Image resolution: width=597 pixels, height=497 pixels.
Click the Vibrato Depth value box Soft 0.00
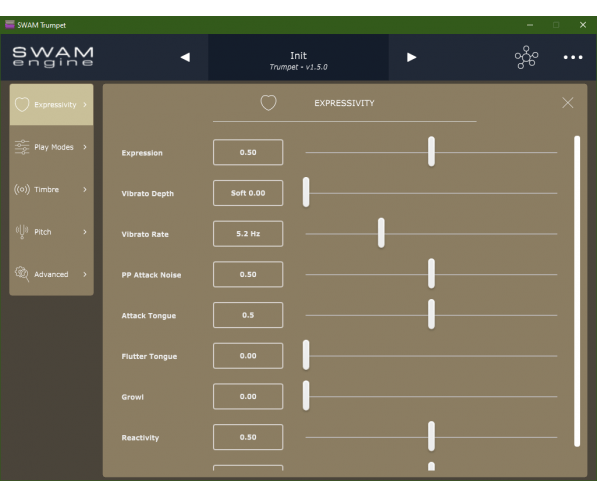(x=248, y=193)
